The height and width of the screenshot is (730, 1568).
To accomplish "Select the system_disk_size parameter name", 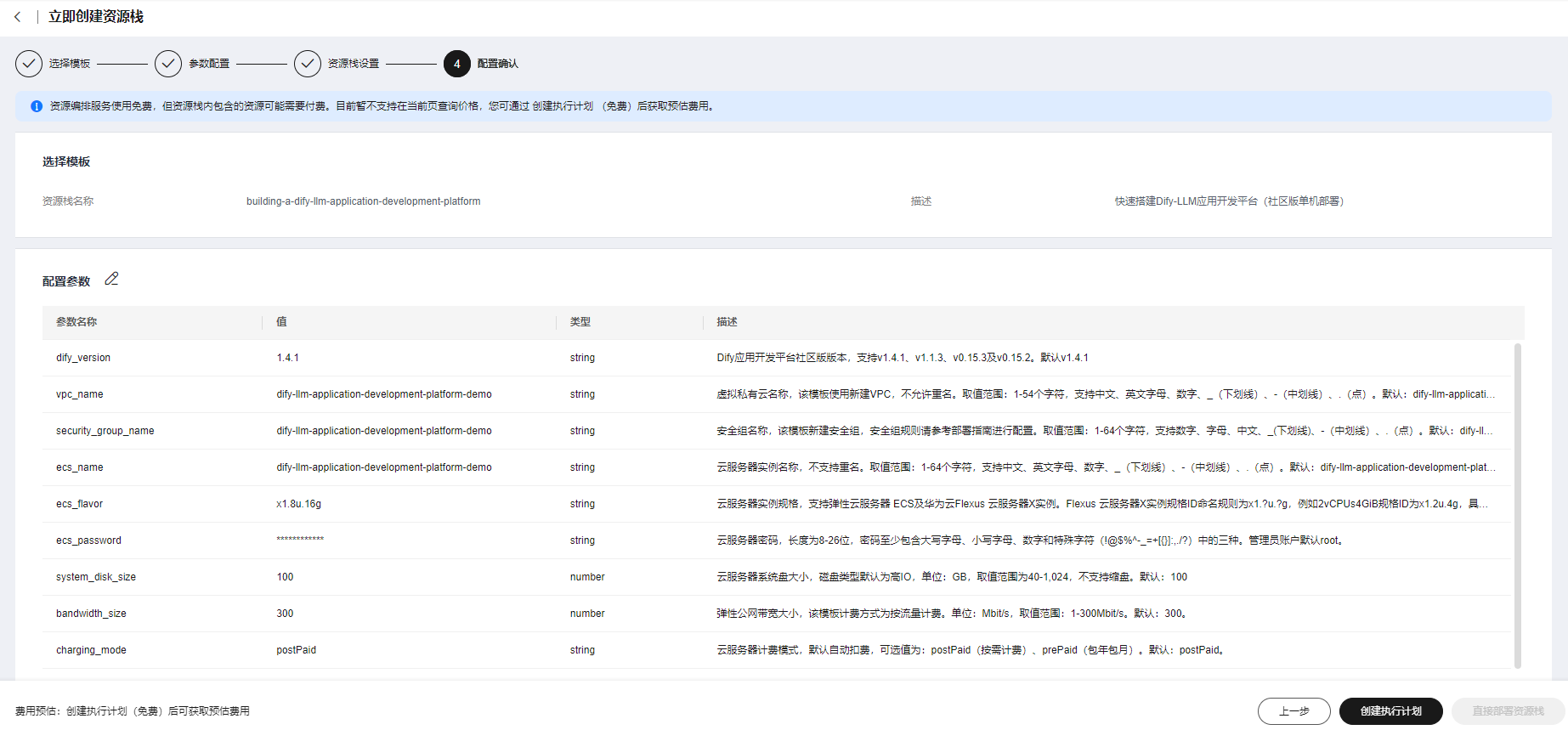I will tap(96, 577).
